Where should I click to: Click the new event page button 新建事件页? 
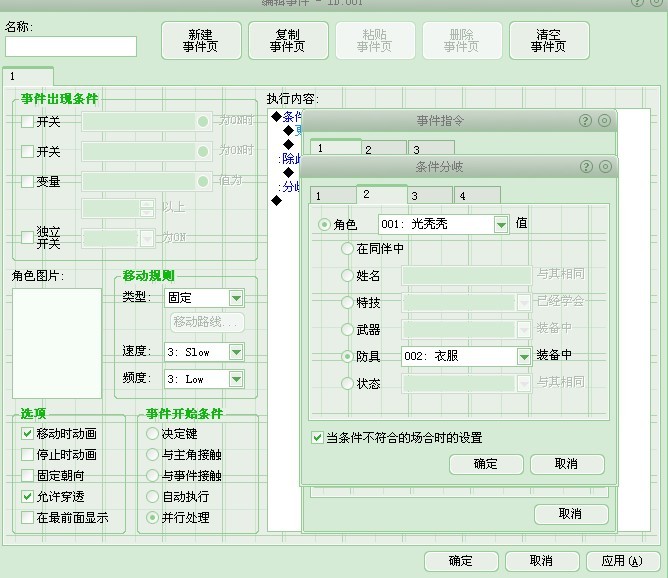201,40
